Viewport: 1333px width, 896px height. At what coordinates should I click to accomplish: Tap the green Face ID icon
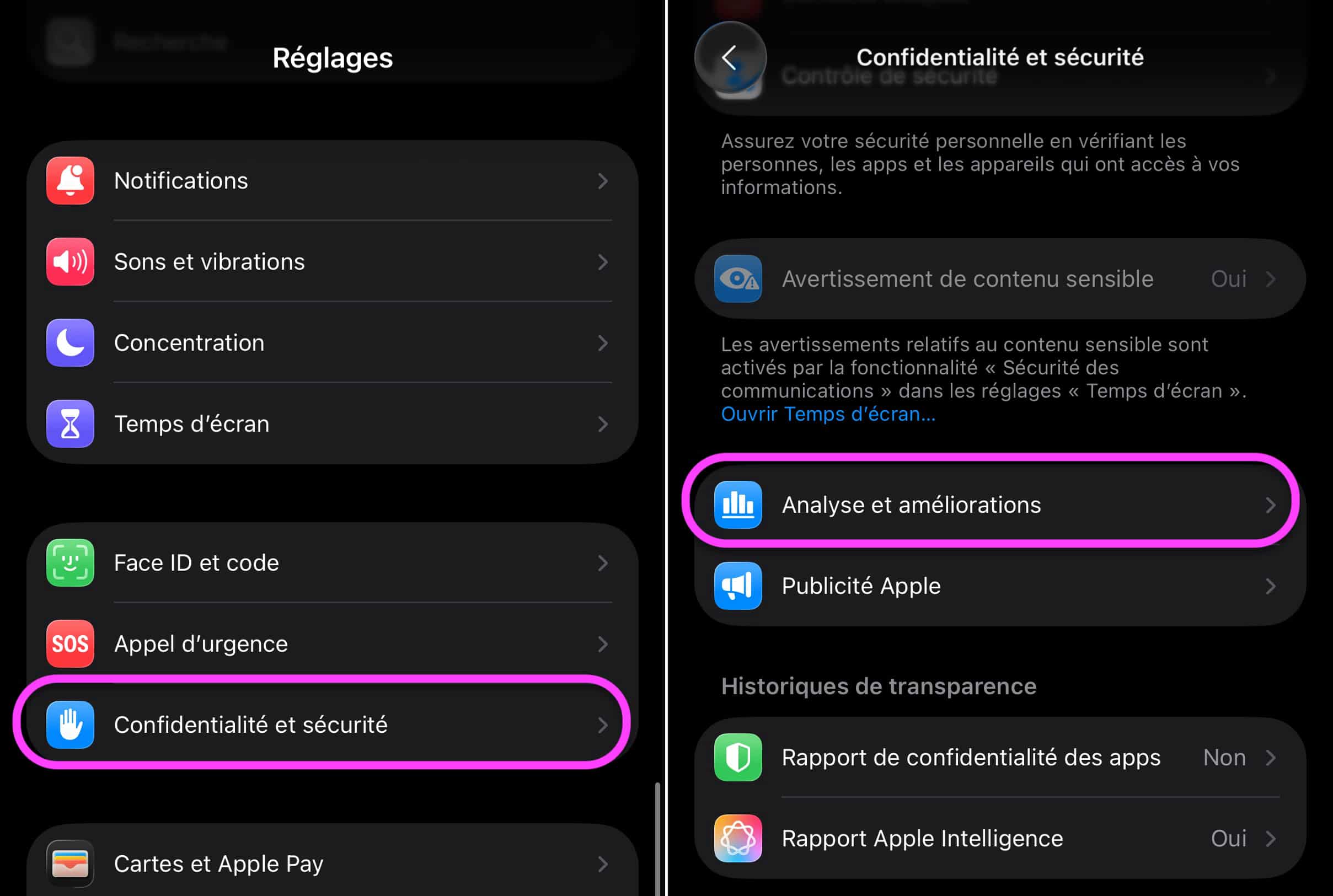pos(70,563)
